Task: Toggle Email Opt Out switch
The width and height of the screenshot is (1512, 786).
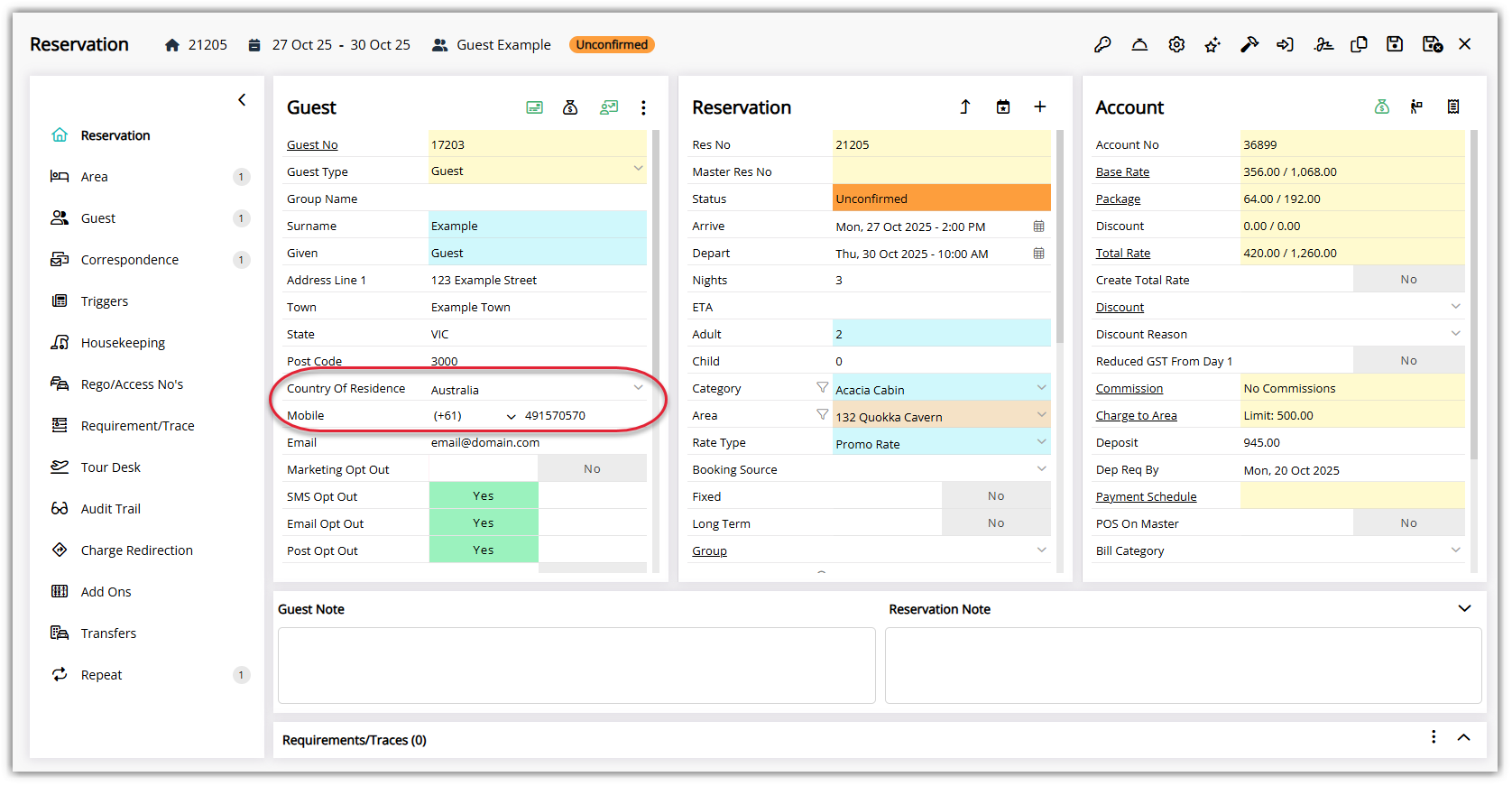Action: pos(538,522)
